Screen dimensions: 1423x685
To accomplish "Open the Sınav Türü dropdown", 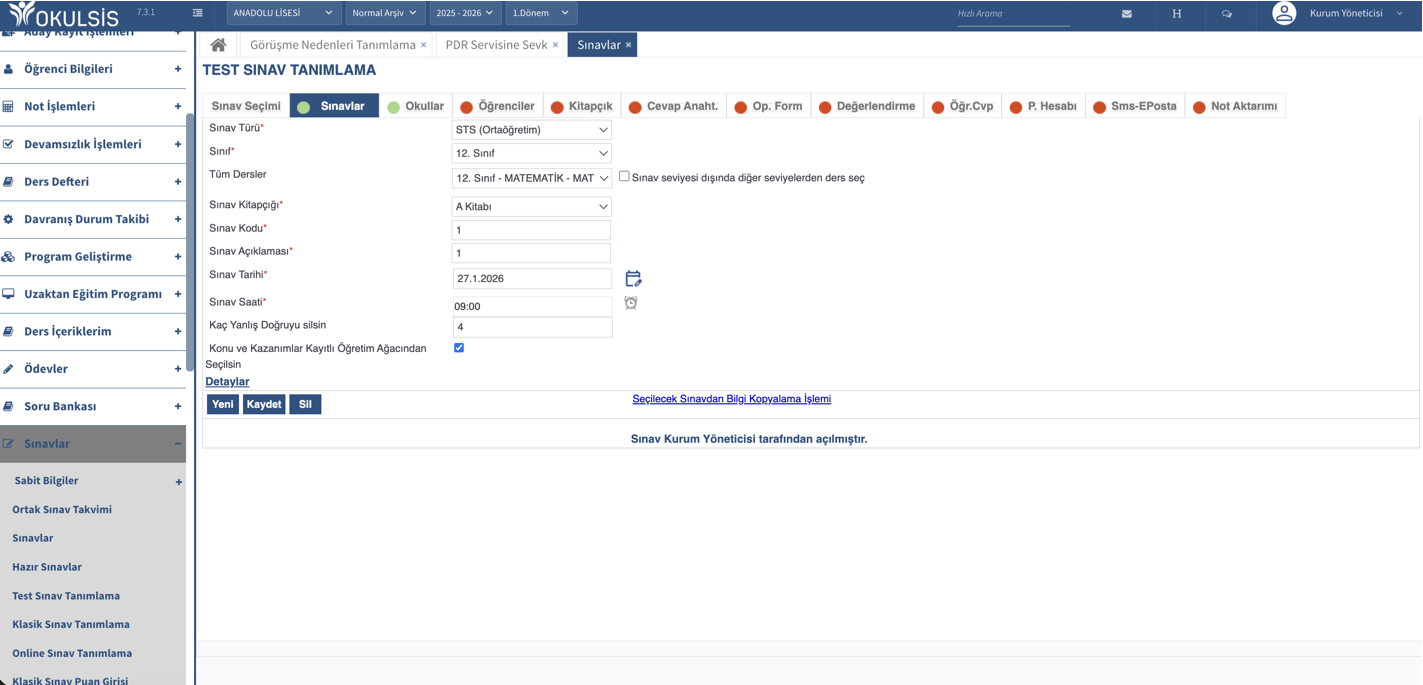I will tap(531, 130).
